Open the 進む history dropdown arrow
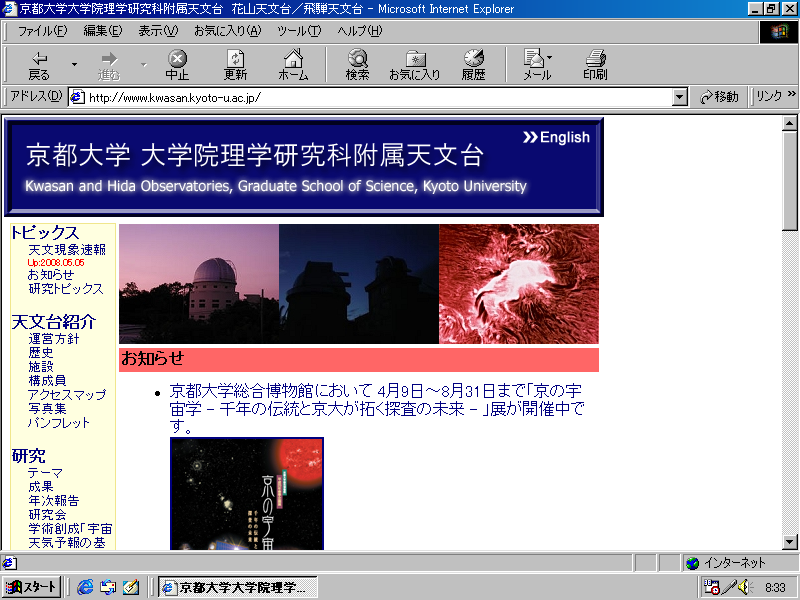This screenshot has width=800, height=600. coord(144,65)
